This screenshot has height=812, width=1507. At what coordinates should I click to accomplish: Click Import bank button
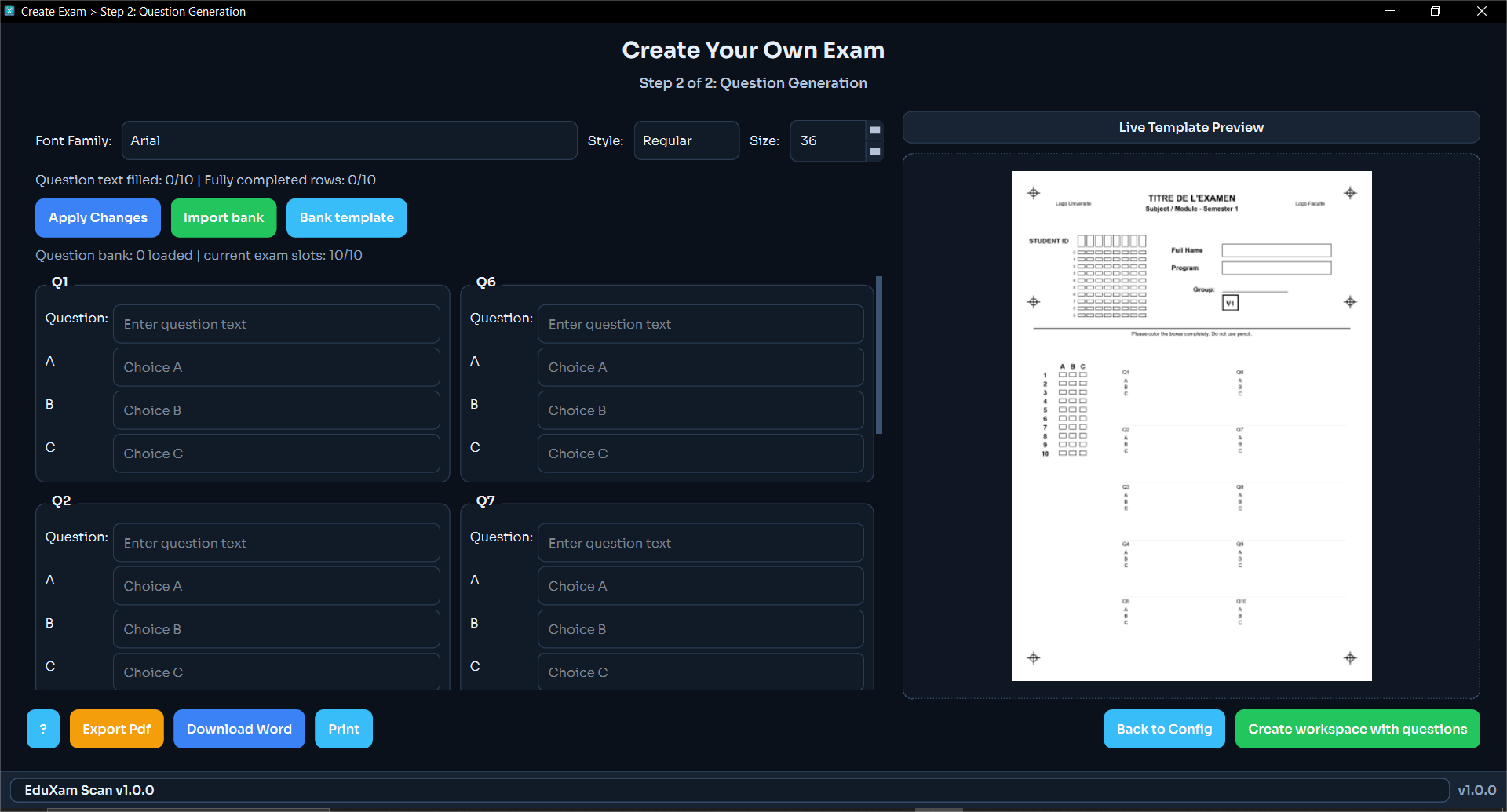224,217
